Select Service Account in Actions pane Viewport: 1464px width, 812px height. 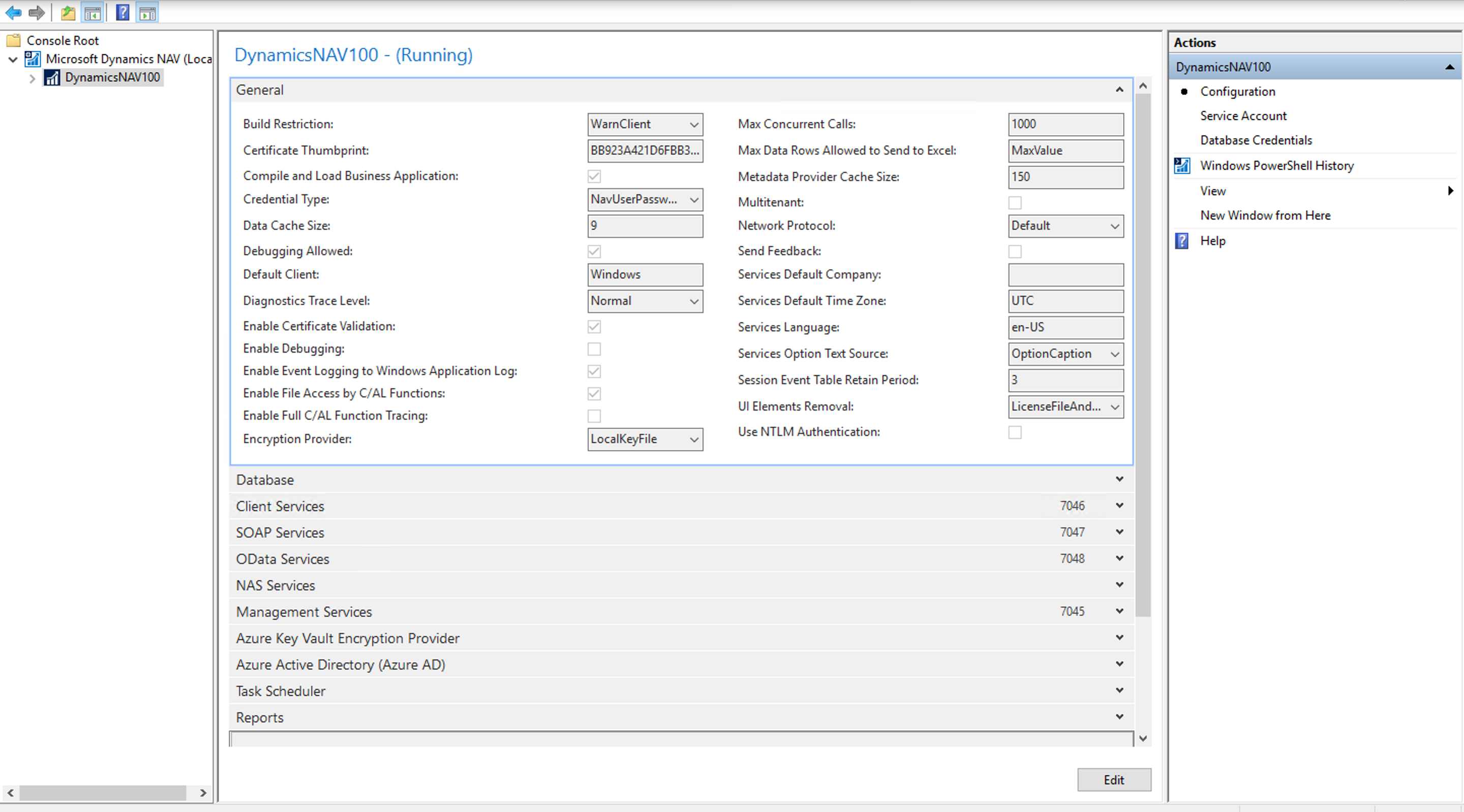(x=1243, y=116)
